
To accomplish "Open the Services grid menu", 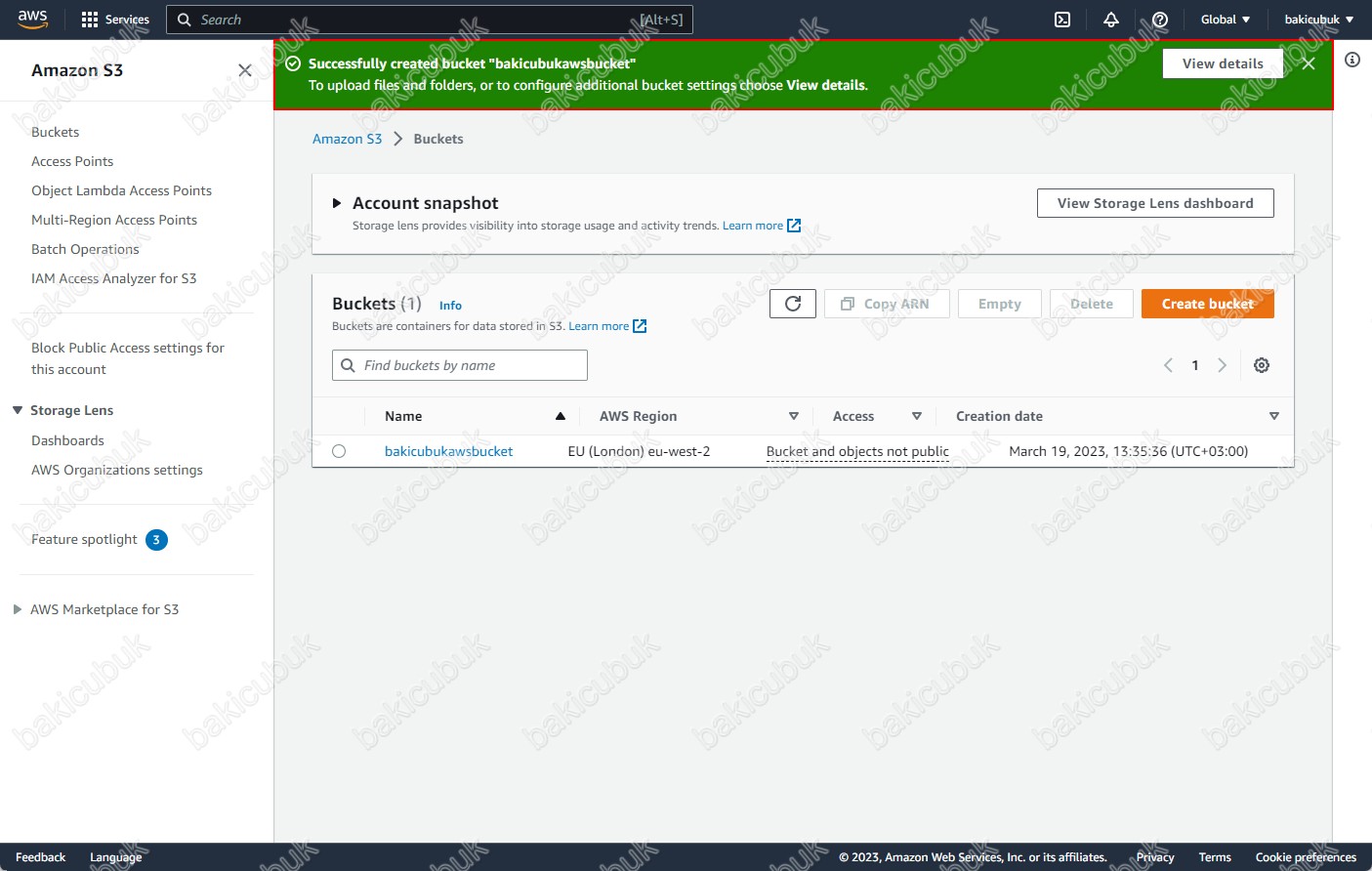I will 115,20.
